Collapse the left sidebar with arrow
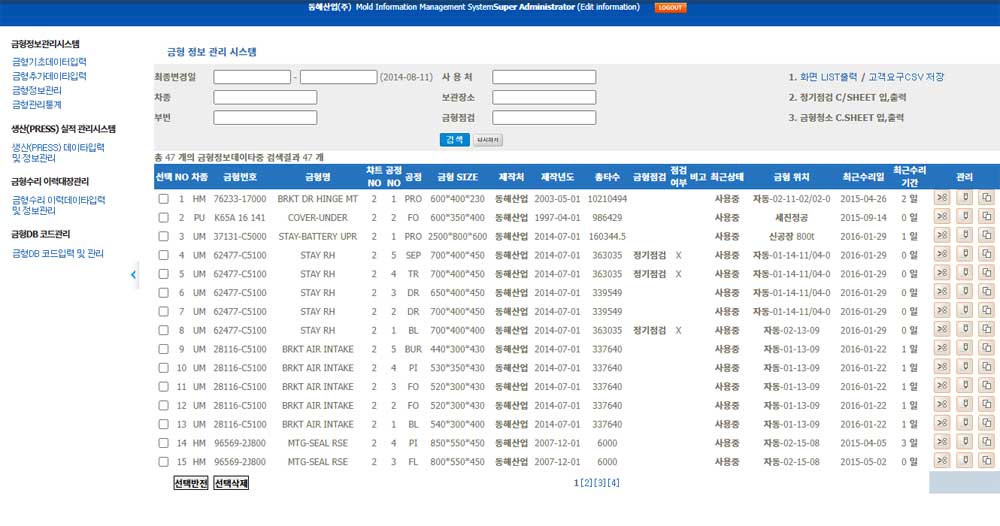This screenshot has height=526, width=1000. (x=133, y=275)
